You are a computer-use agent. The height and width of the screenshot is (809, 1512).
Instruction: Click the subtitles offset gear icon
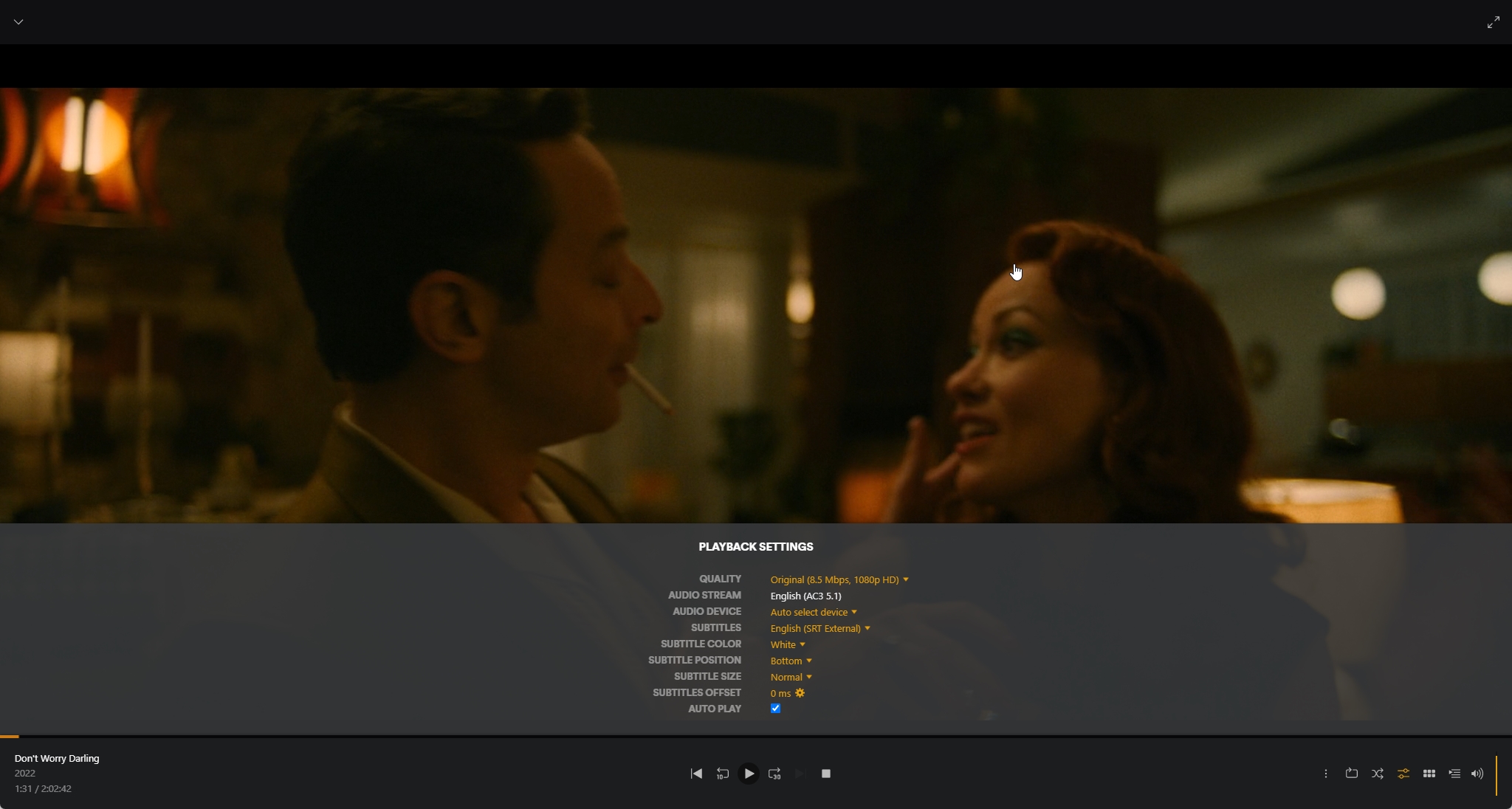coord(800,693)
